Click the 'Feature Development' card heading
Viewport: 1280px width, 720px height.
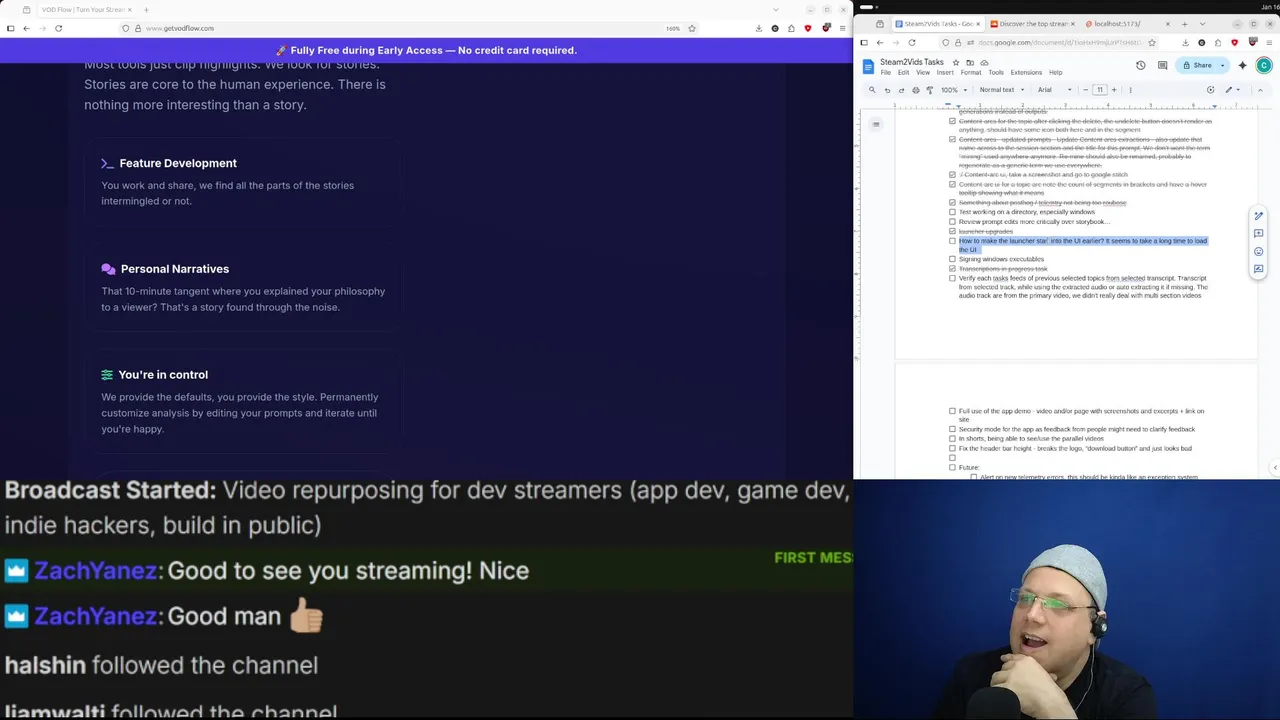pos(178,163)
